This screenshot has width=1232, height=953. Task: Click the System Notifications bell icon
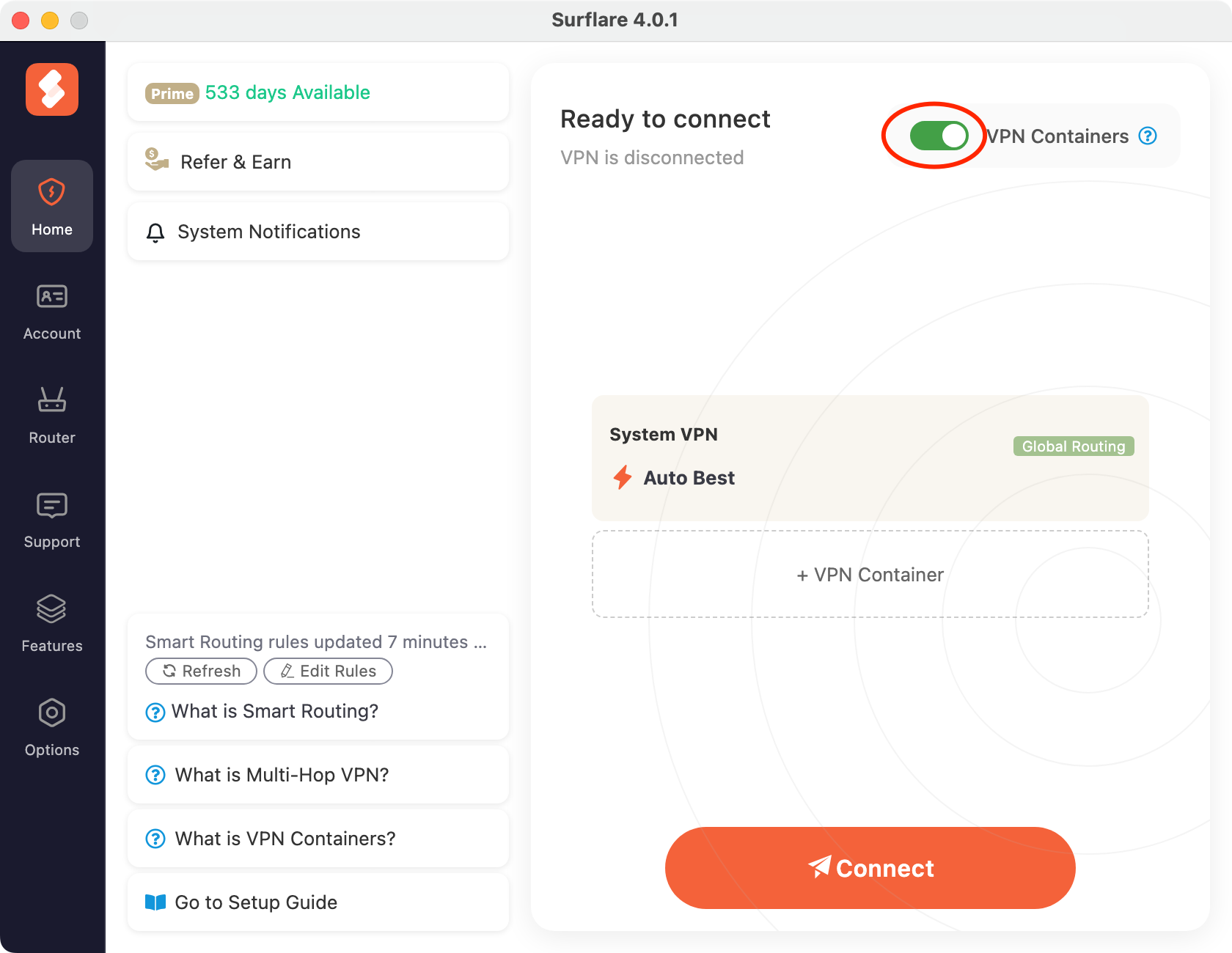[x=155, y=232]
